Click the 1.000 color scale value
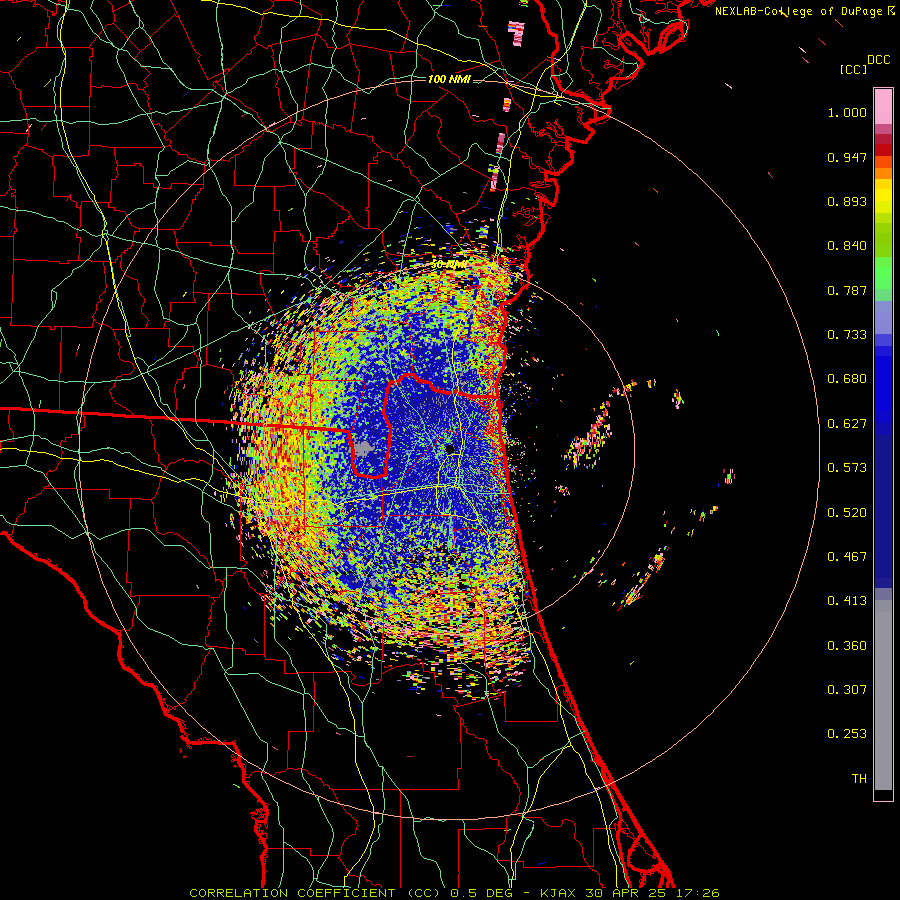 pyautogui.click(x=847, y=112)
